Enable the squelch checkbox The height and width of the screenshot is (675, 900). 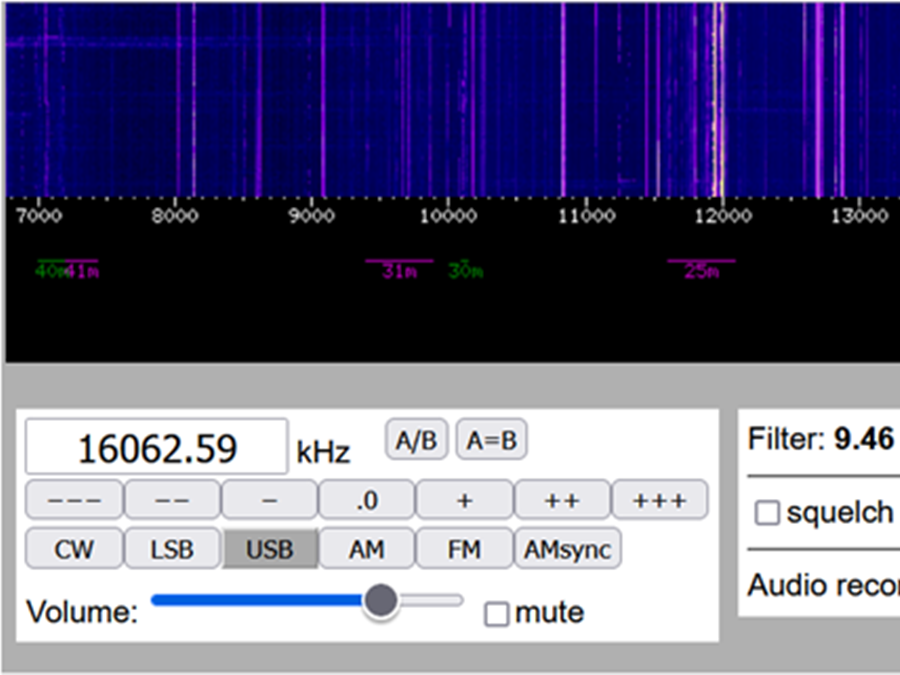click(x=767, y=513)
